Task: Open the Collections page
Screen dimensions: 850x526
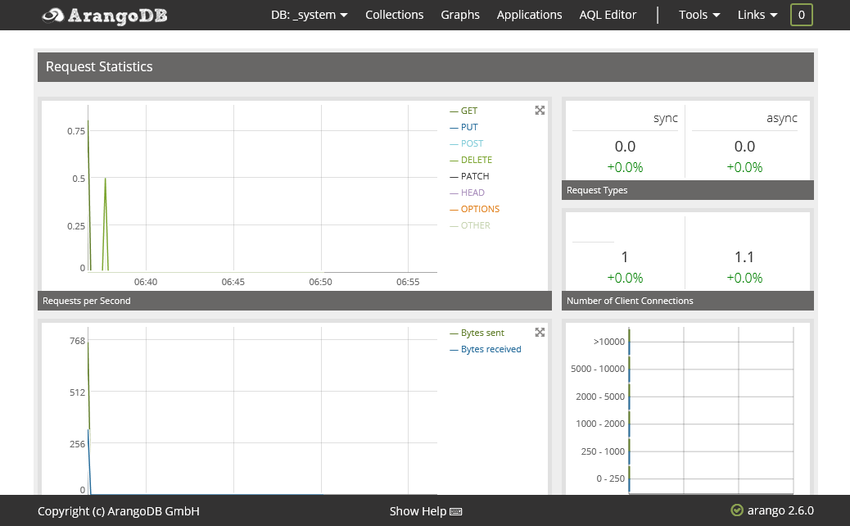Action: 394,15
